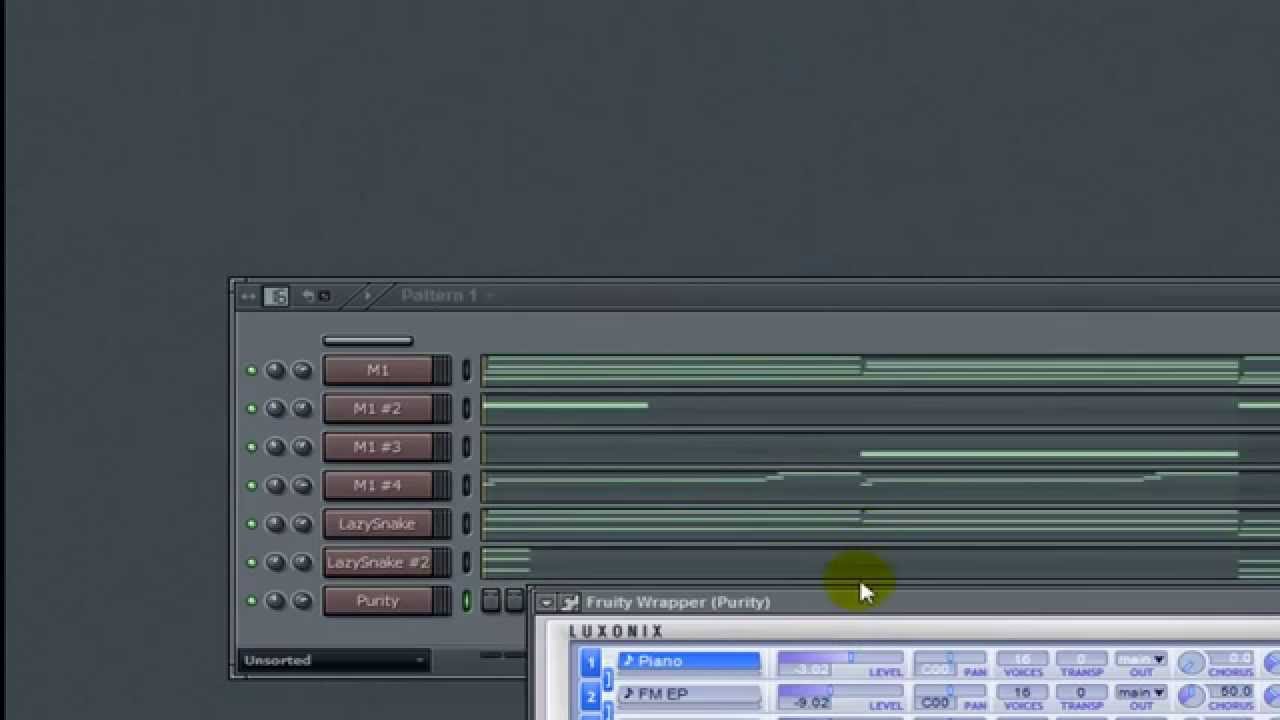1280x720 pixels.
Task: Open the Unsorted channel filter dropdown
Action: [334, 660]
